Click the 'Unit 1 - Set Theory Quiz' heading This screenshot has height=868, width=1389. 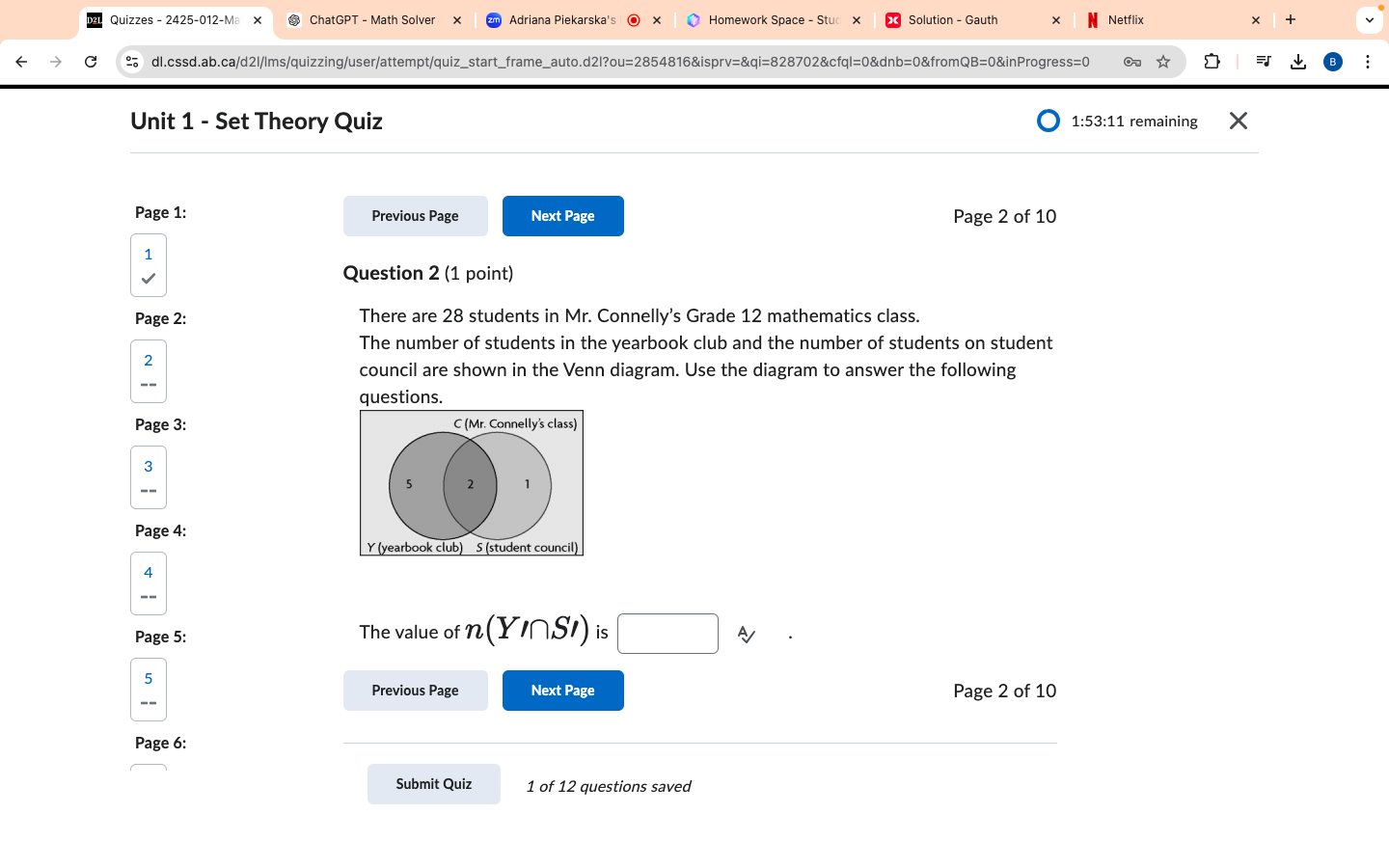[x=257, y=121]
